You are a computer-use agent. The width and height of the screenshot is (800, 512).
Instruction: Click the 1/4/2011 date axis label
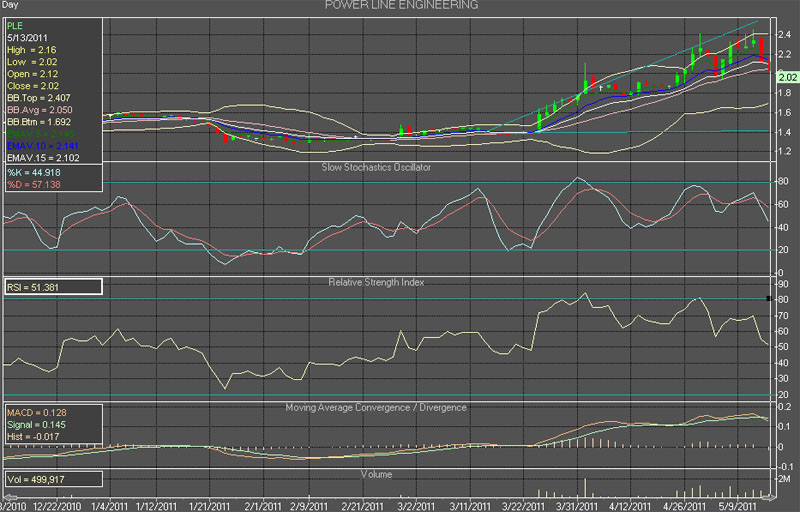[x=109, y=506]
